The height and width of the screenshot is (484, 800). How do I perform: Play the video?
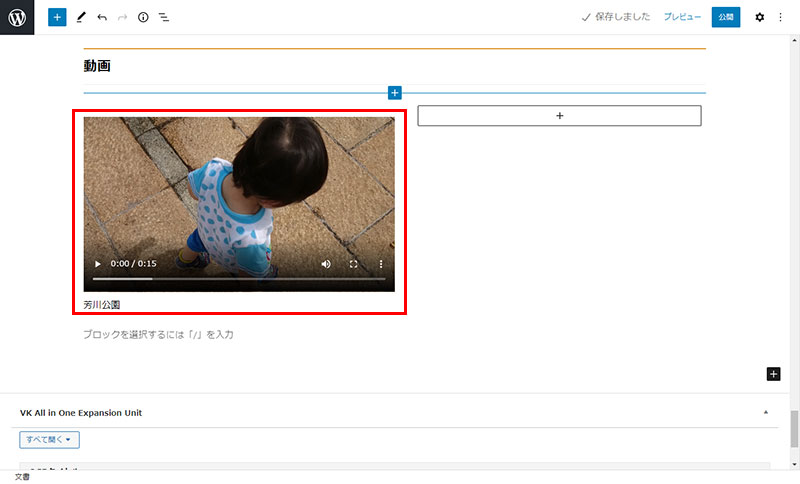[97, 264]
